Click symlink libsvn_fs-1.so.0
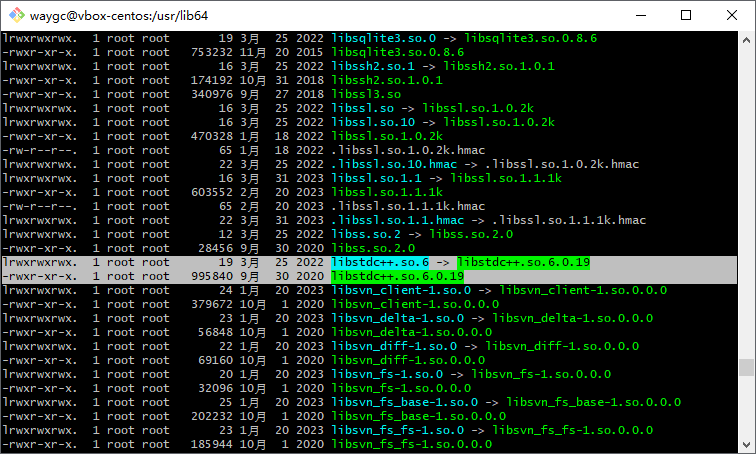 coord(387,374)
